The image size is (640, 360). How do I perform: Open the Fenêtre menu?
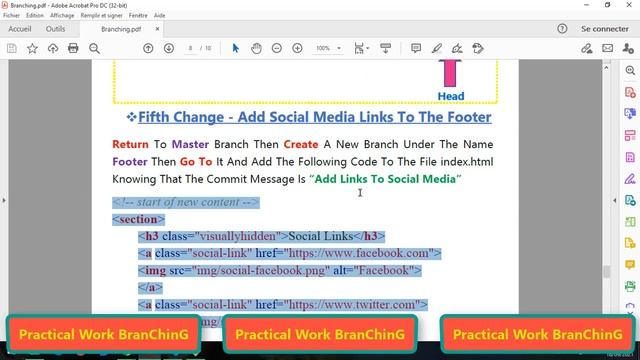tap(138, 15)
